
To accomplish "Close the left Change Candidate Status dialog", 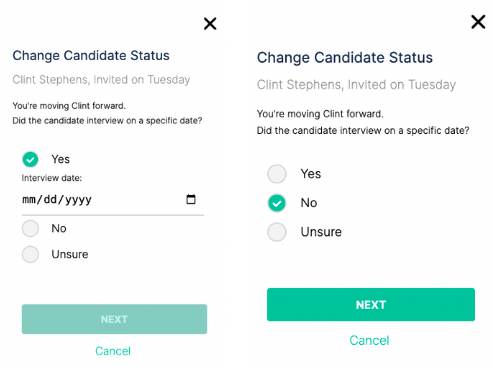I will [210, 24].
